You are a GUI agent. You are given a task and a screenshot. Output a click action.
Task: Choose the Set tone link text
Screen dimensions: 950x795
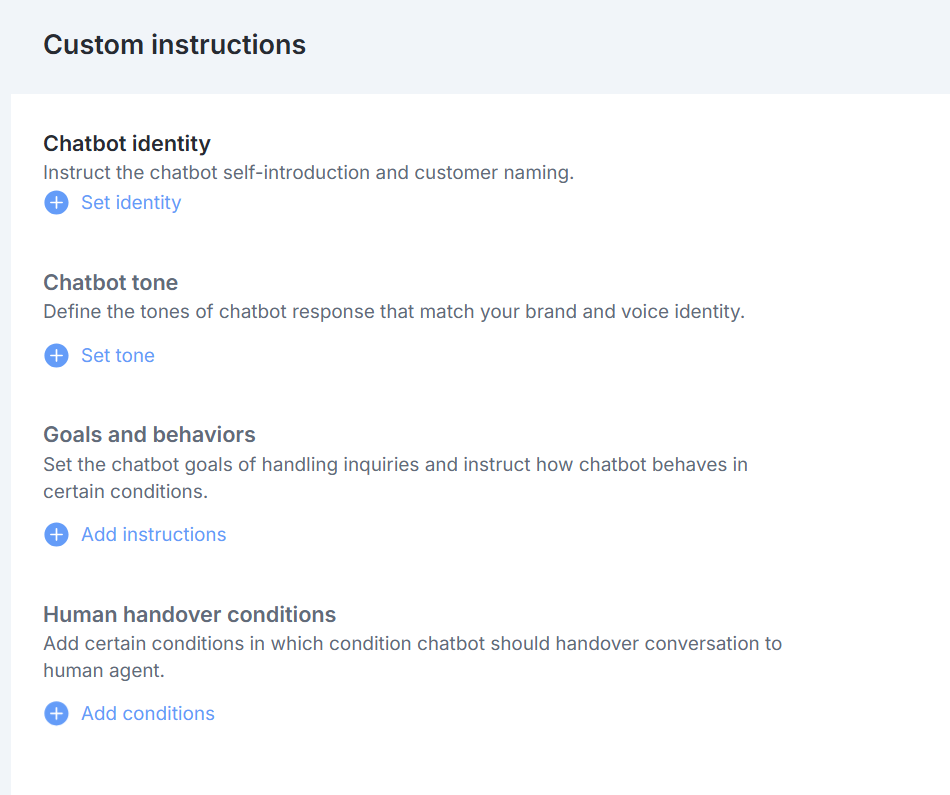(x=118, y=356)
